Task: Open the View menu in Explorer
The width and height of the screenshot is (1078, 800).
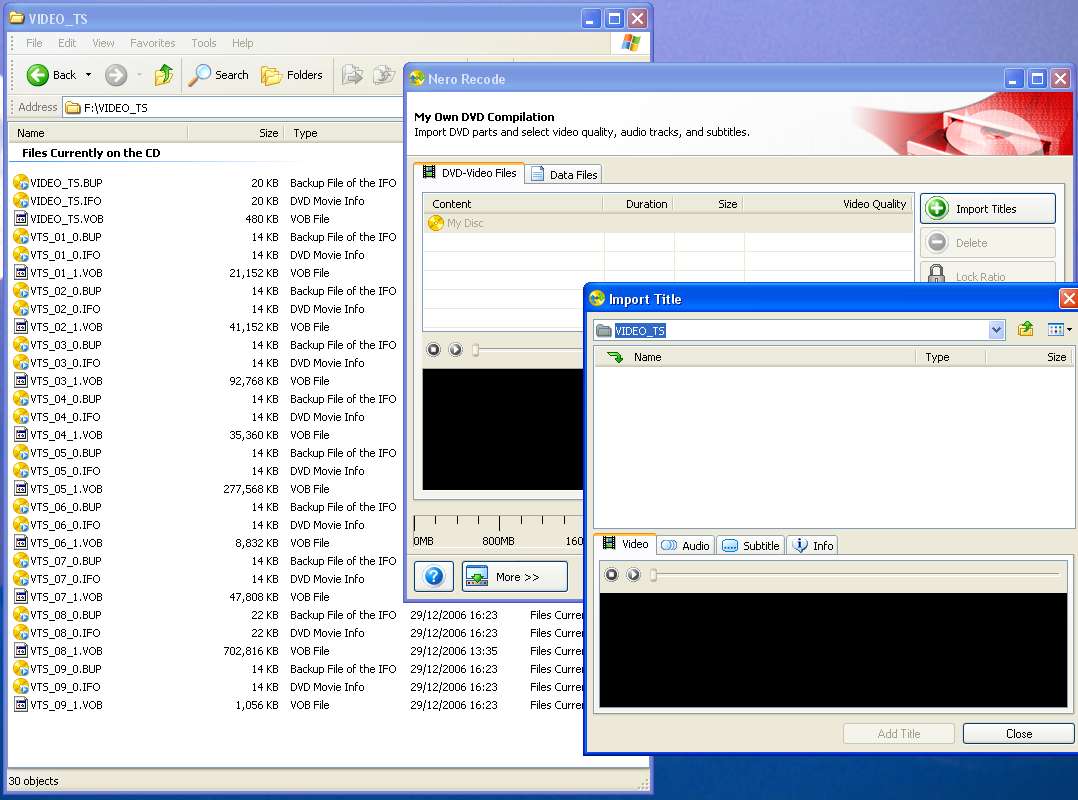Action: pos(103,43)
